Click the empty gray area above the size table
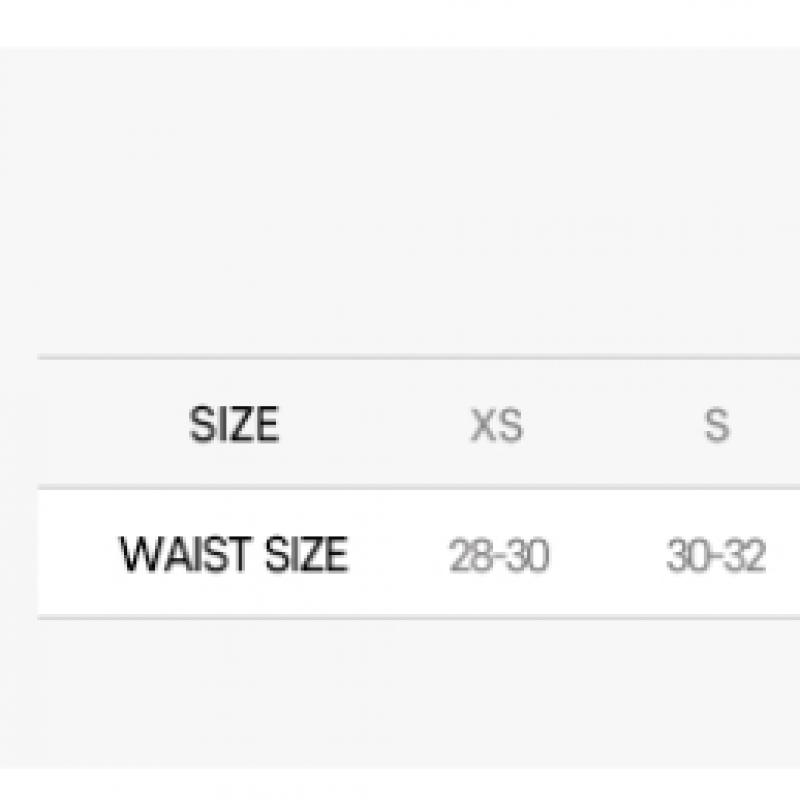The width and height of the screenshot is (800, 800). (x=400, y=200)
